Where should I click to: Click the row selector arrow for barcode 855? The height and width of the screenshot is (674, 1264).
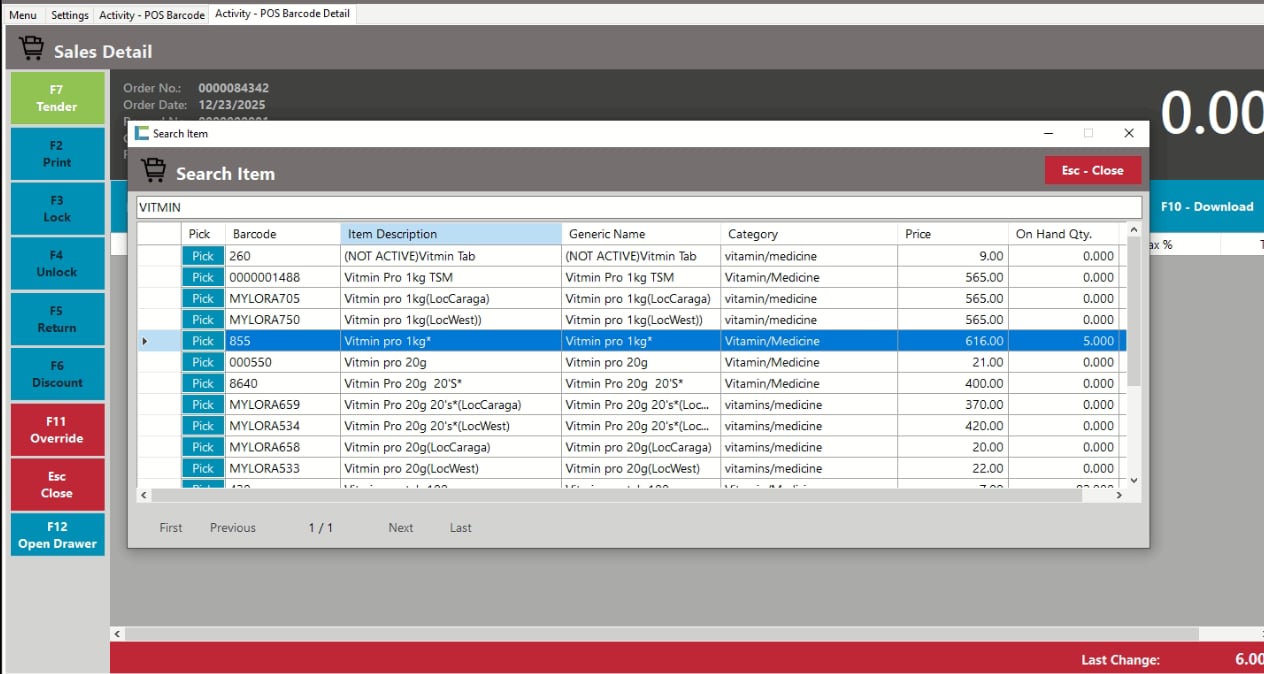[x=145, y=341]
